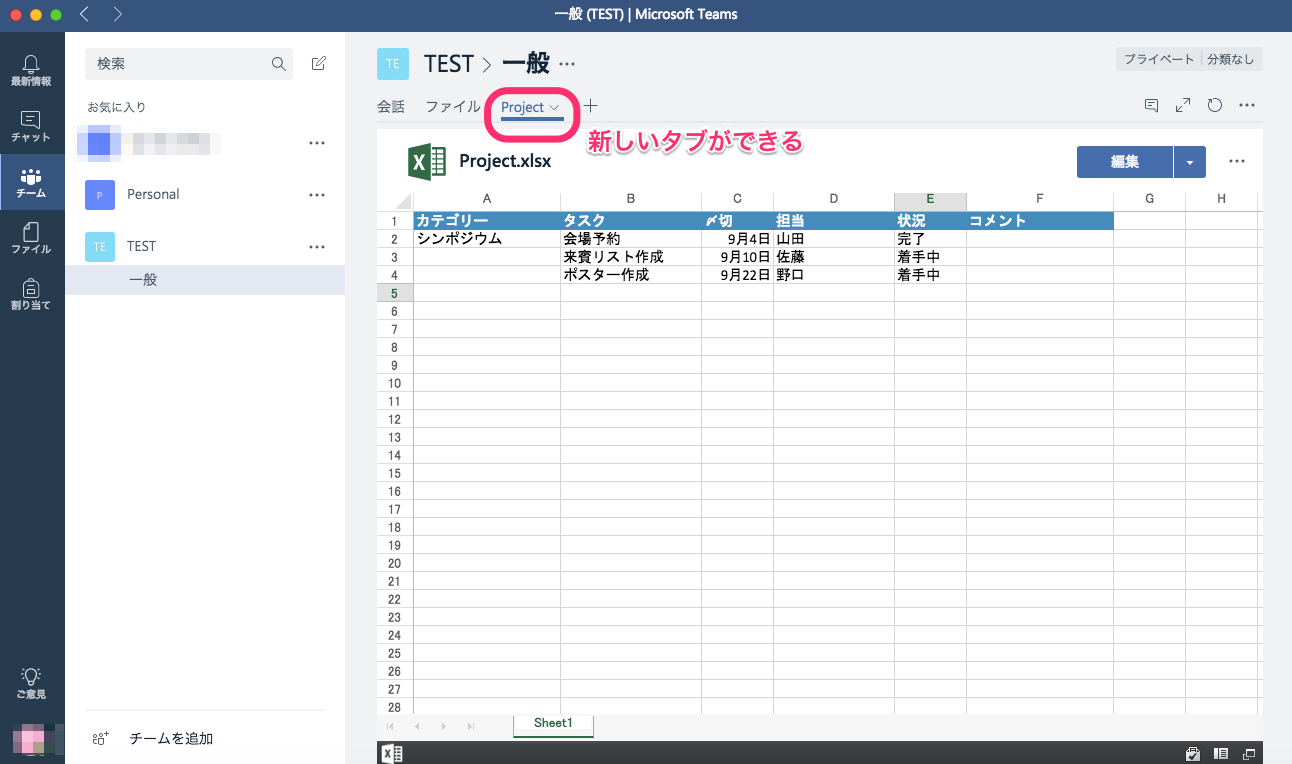
Task: Open more options beside the 編集 button
Action: click(1237, 161)
